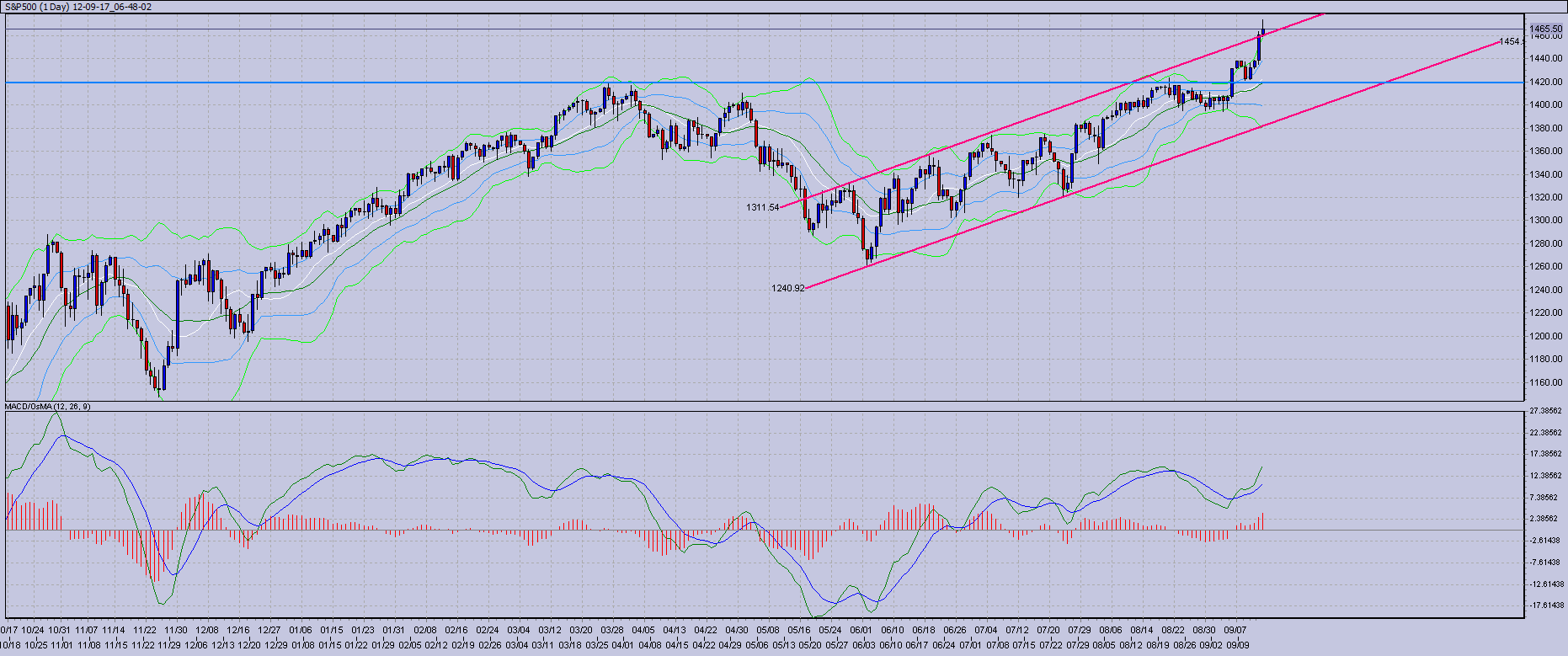Click the 12/27 date on time axis
Viewport: 1568px width, 656px height.
pyautogui.click(x=269, y=630)
